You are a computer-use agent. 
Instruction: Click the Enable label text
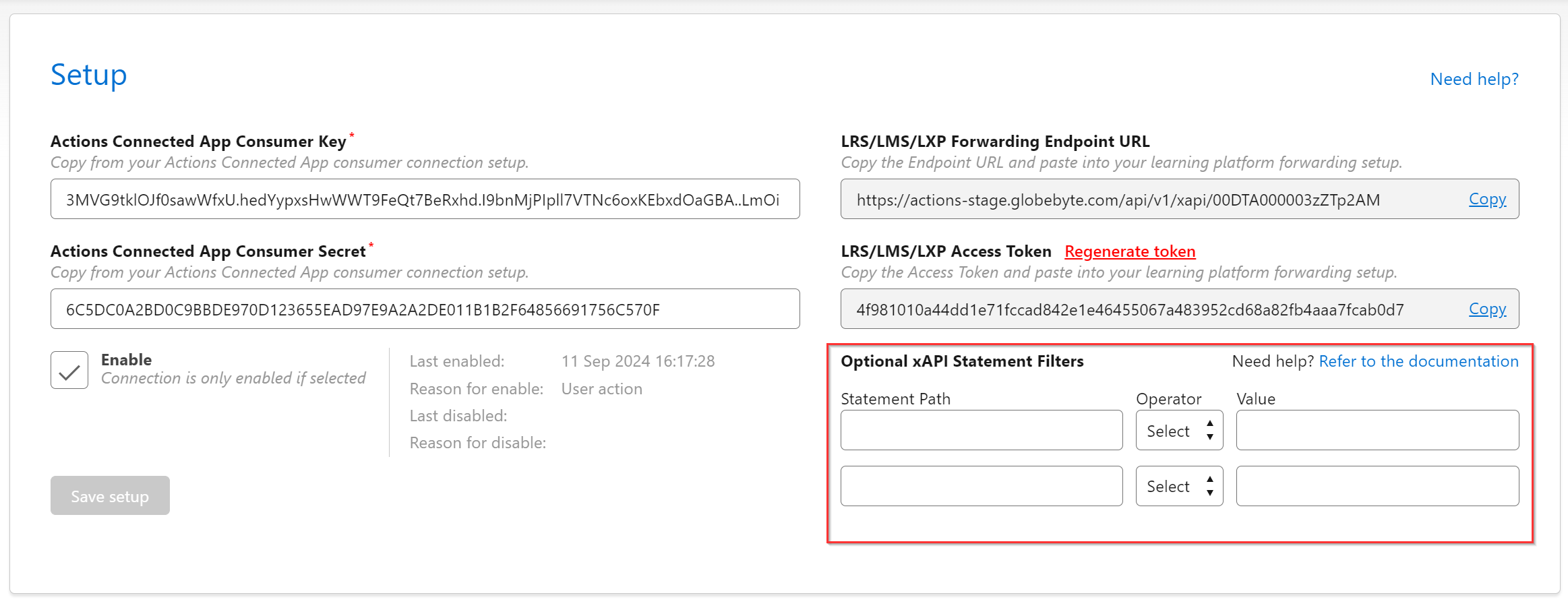(127, 360)
